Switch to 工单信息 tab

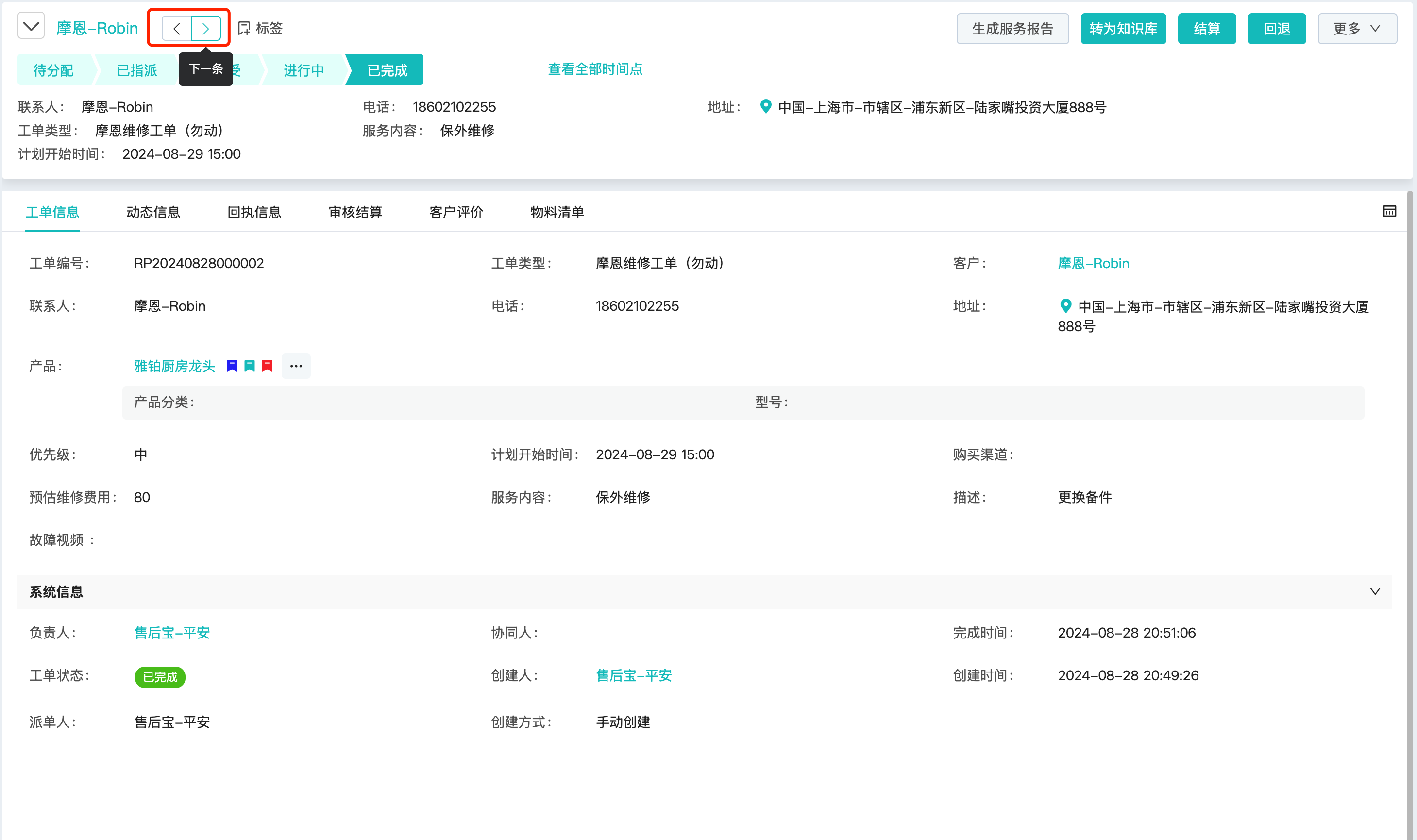pos(52,212)
